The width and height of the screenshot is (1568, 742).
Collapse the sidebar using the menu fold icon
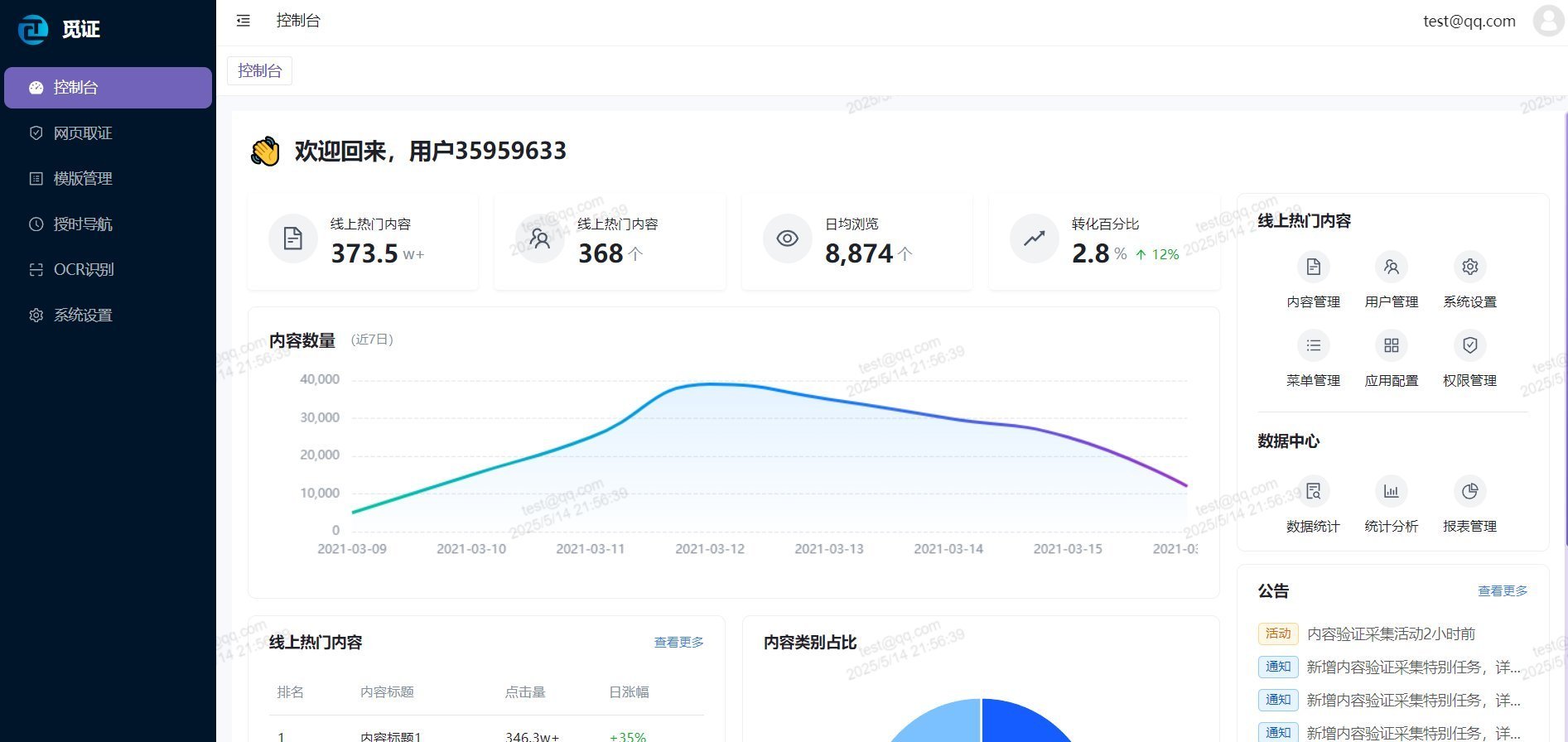tap(243, 21)
